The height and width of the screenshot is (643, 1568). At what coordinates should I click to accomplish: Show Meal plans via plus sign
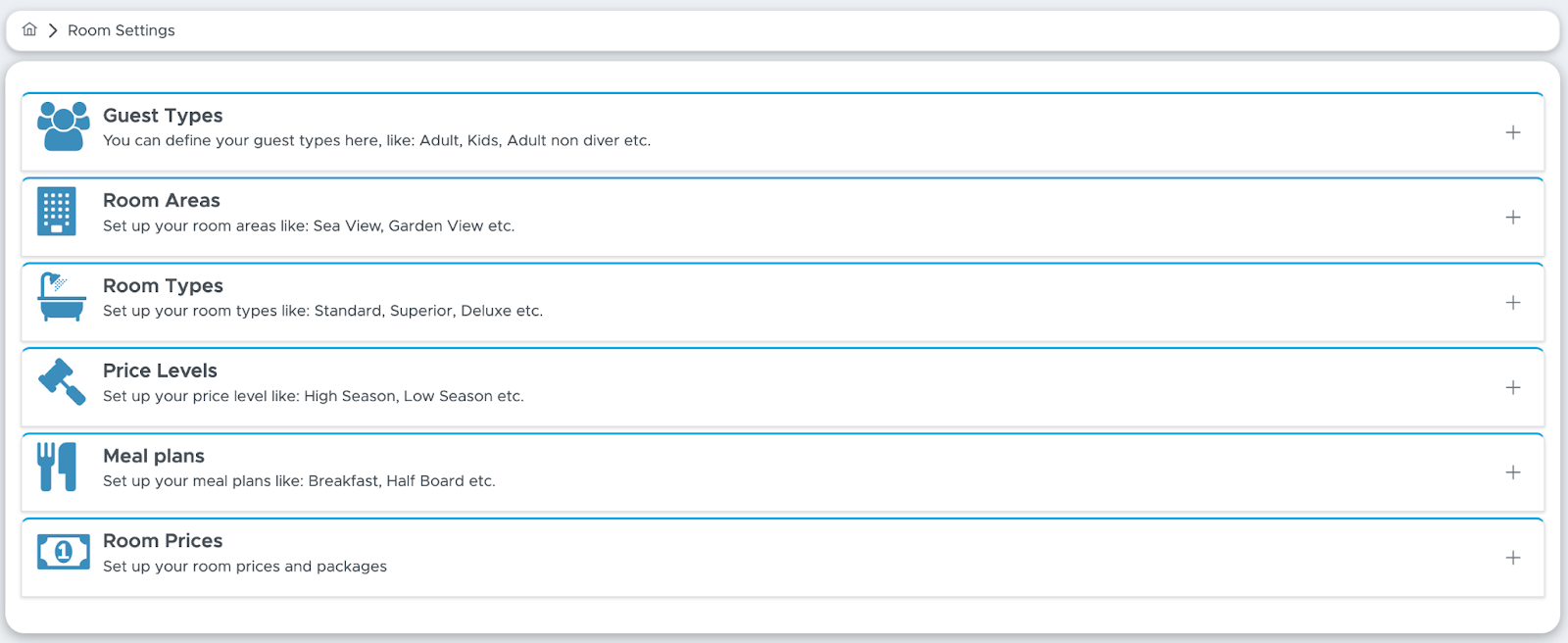coord(1513,472)
